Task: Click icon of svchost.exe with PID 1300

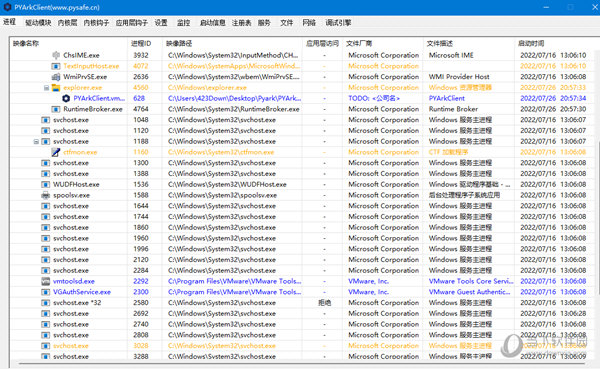Action: 46,163
